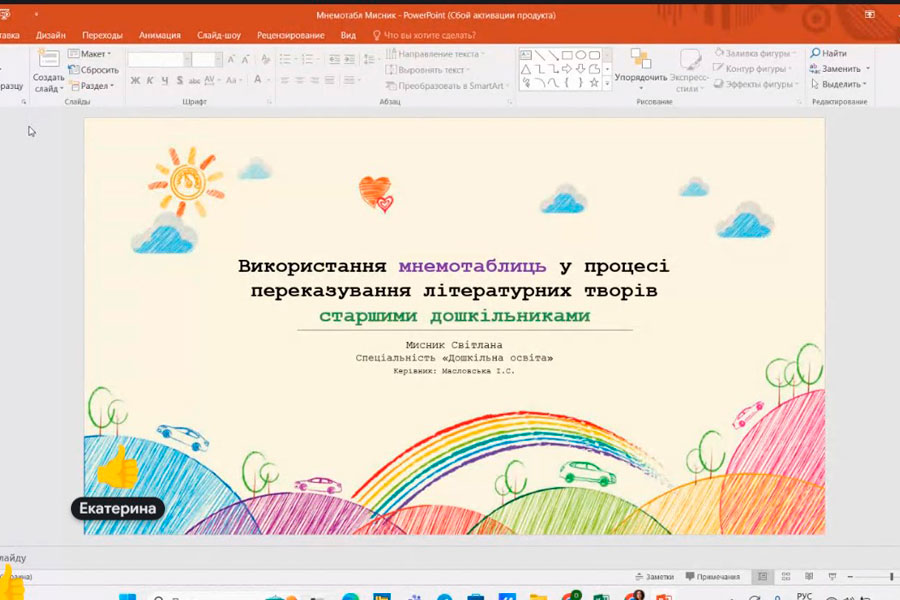
Task: Toggle Заметки notes pane in status bar
Action: click(653, 577)
